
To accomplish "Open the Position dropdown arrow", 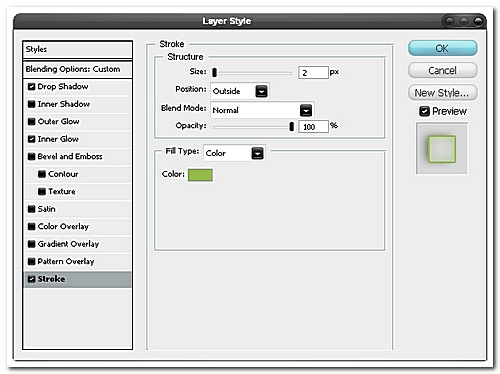I will (261, 91).
